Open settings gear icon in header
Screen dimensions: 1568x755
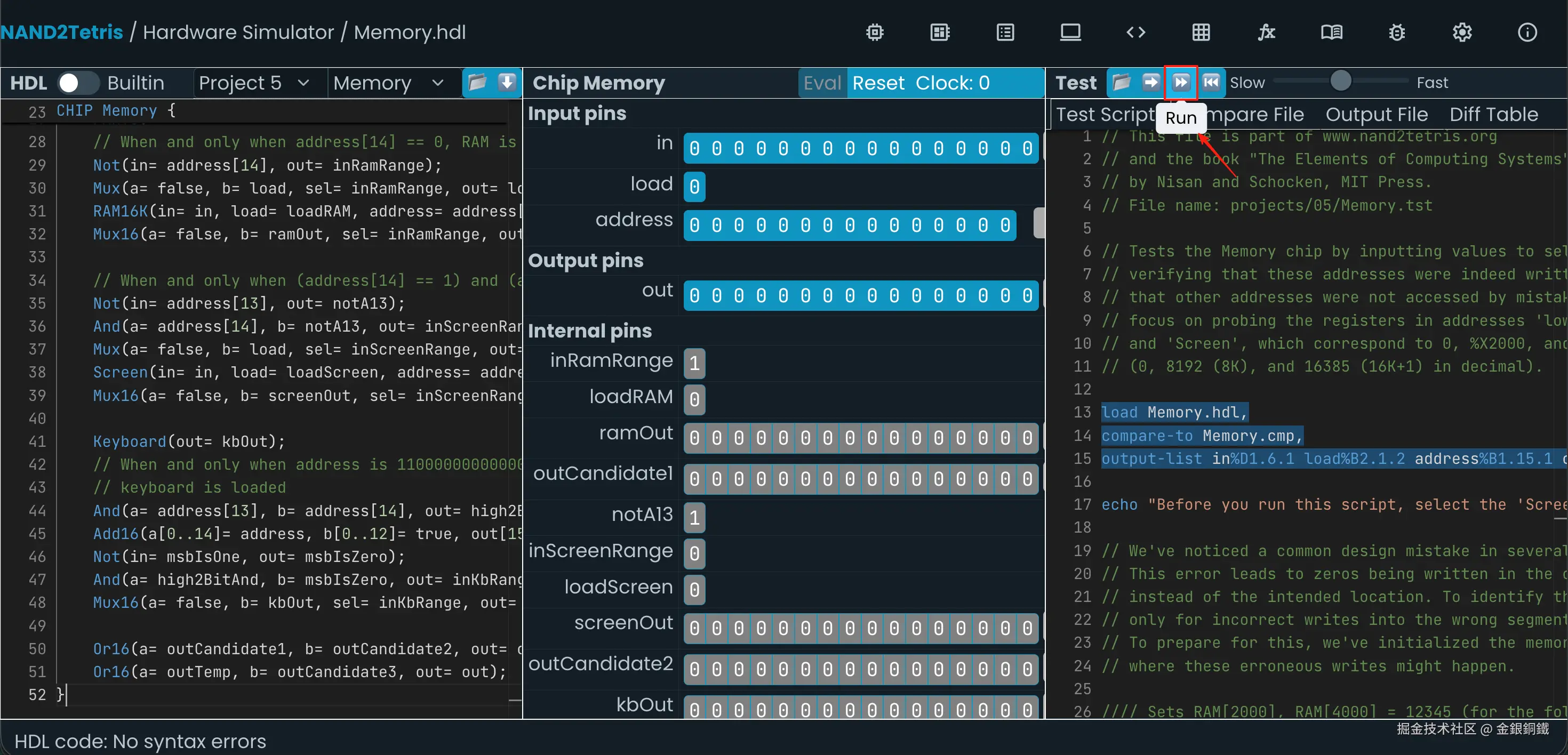1461,32
